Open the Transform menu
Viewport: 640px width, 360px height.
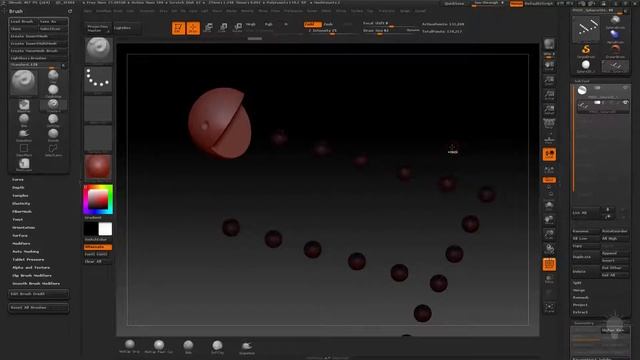click(x=387, y=11)
